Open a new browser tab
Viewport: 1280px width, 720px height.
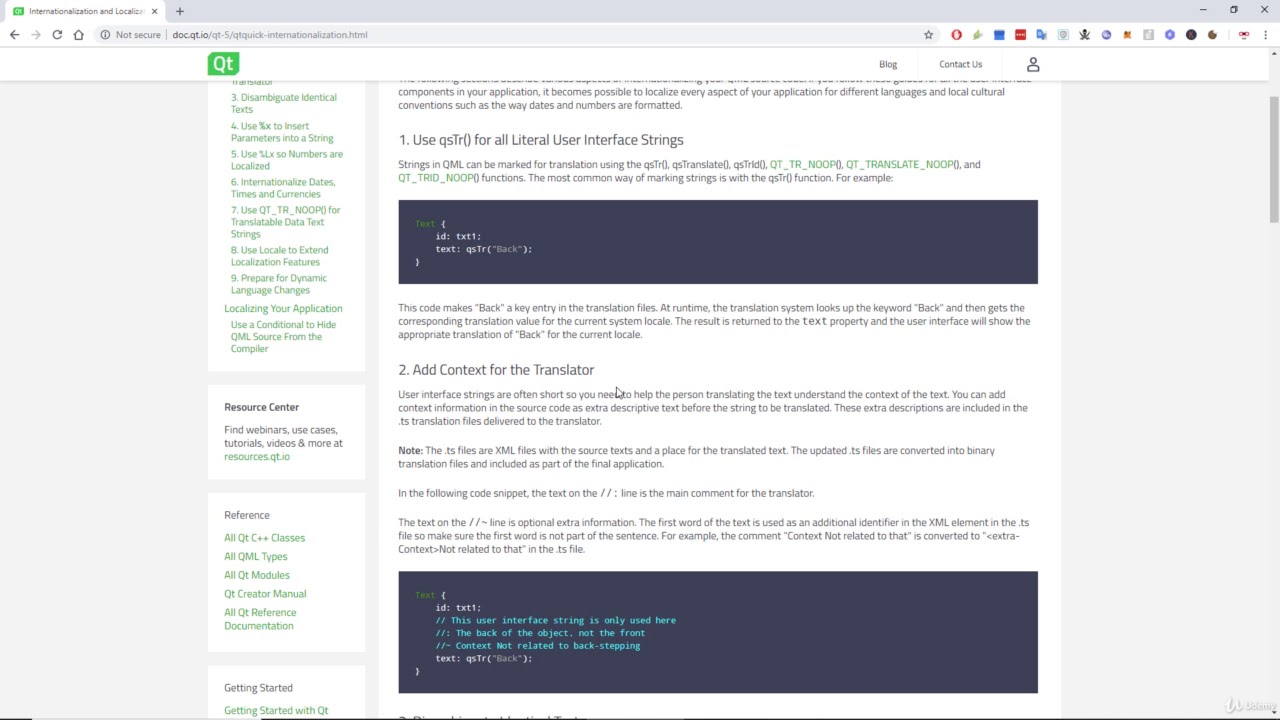[x=180, y=11]
